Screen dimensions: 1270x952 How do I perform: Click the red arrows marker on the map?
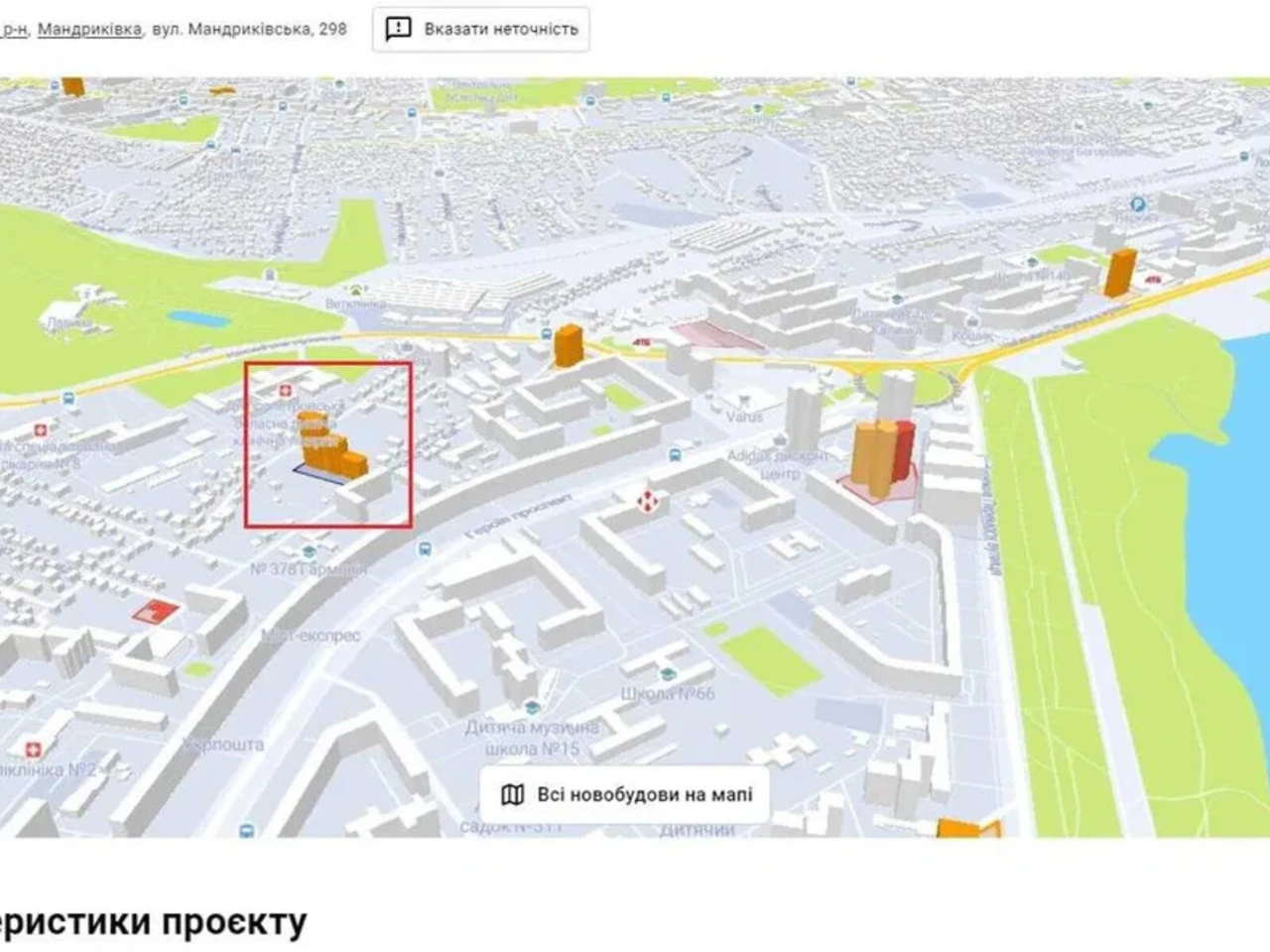(x=648, y=501)
